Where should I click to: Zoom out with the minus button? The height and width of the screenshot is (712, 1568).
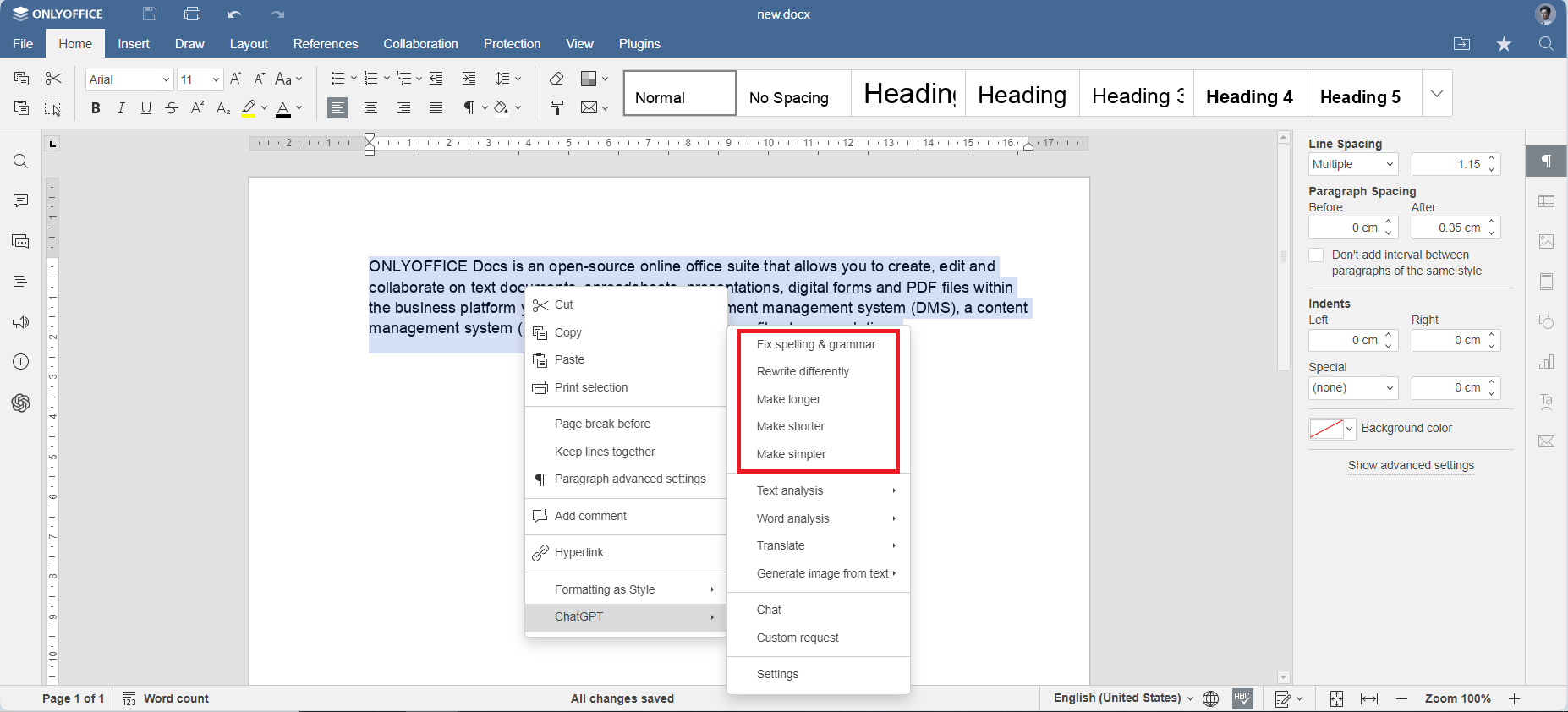click(1401, 698)
